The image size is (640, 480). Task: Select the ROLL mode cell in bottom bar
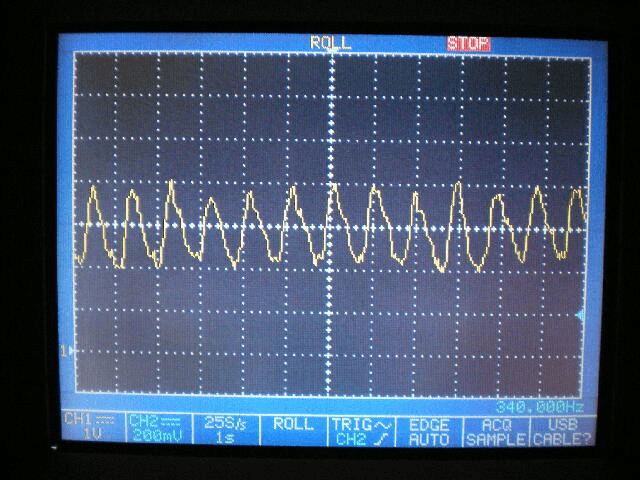pos(293,430)
